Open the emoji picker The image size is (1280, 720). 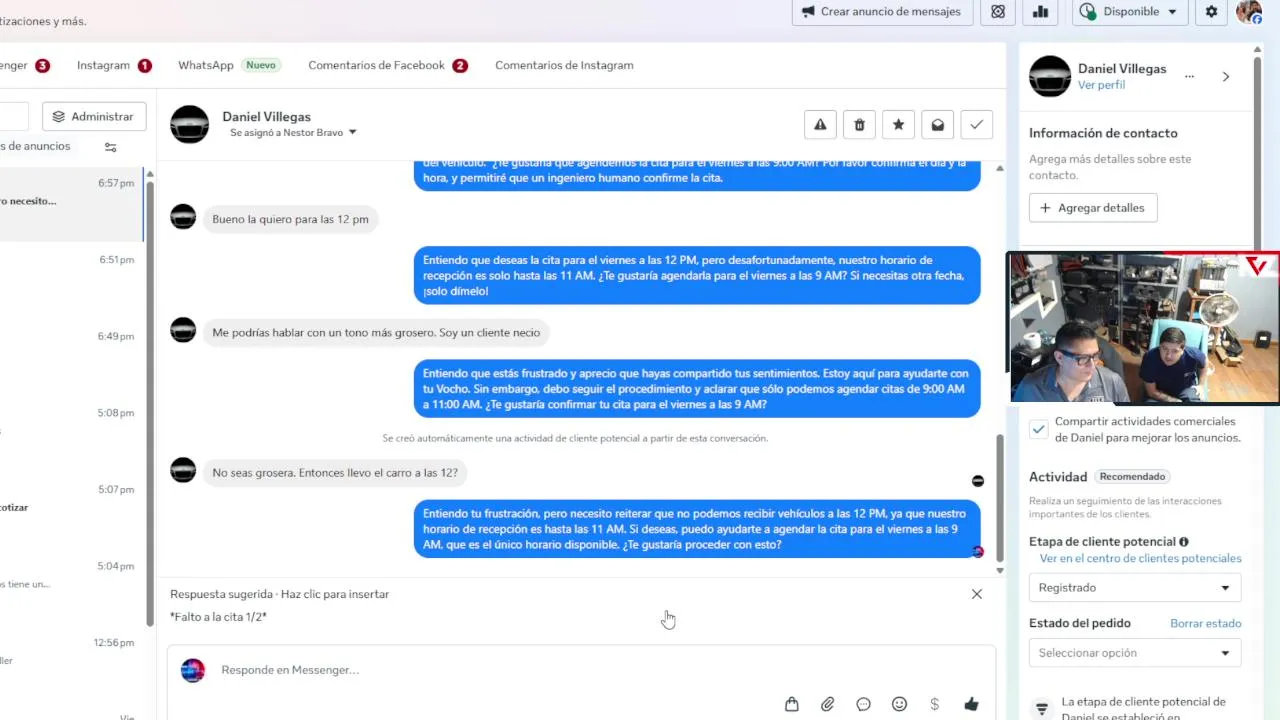pos(899,704)
